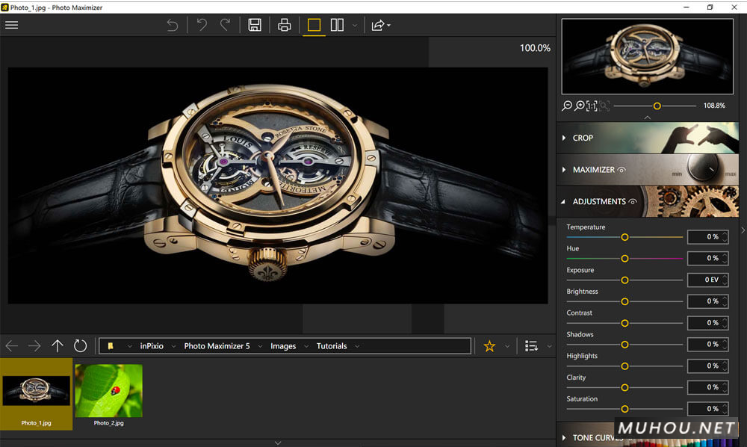Expand the Tone Curves section
The image size is (747, 447).
[590, 437]
